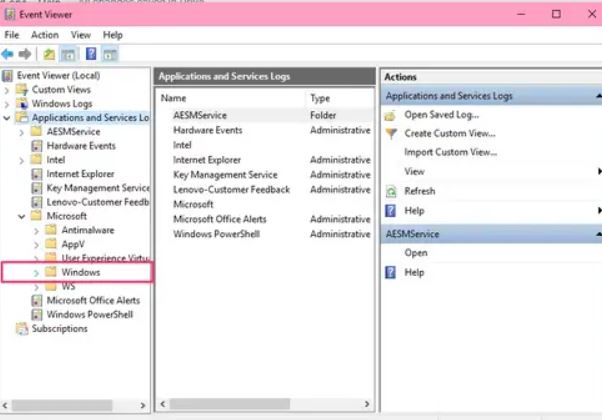Click the Create Custom View funnel icon

pos(391,134)
